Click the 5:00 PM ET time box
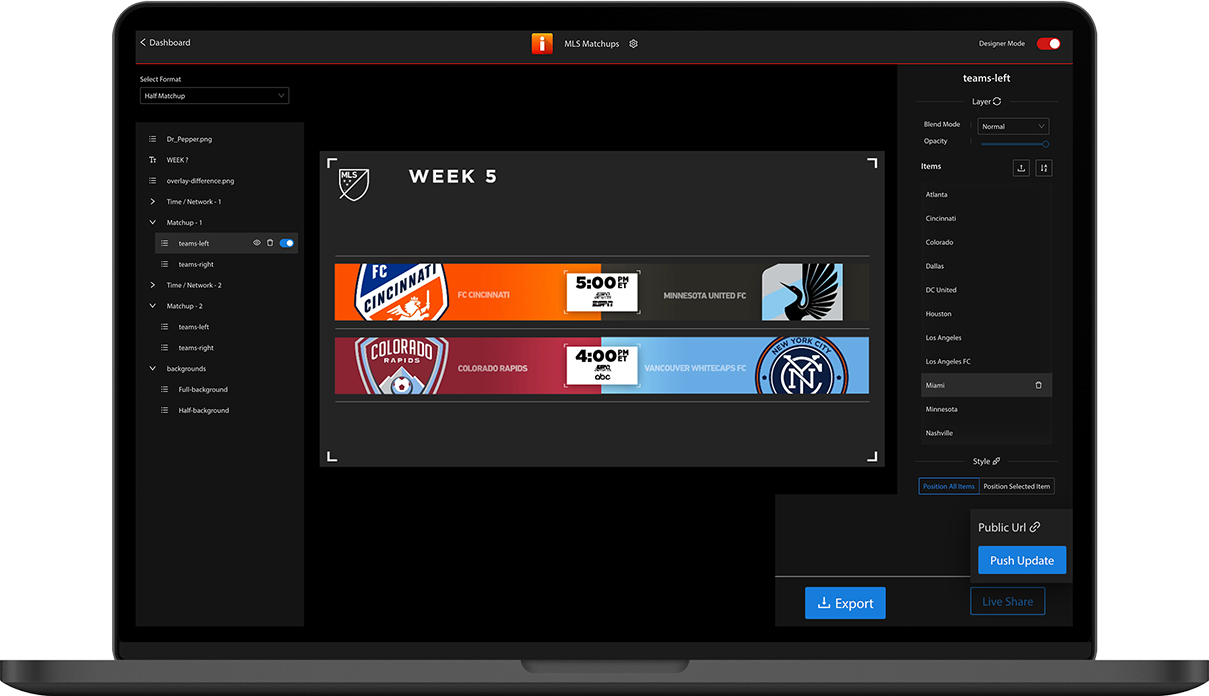The image size is (1209, 696). (x=602, y=292)
